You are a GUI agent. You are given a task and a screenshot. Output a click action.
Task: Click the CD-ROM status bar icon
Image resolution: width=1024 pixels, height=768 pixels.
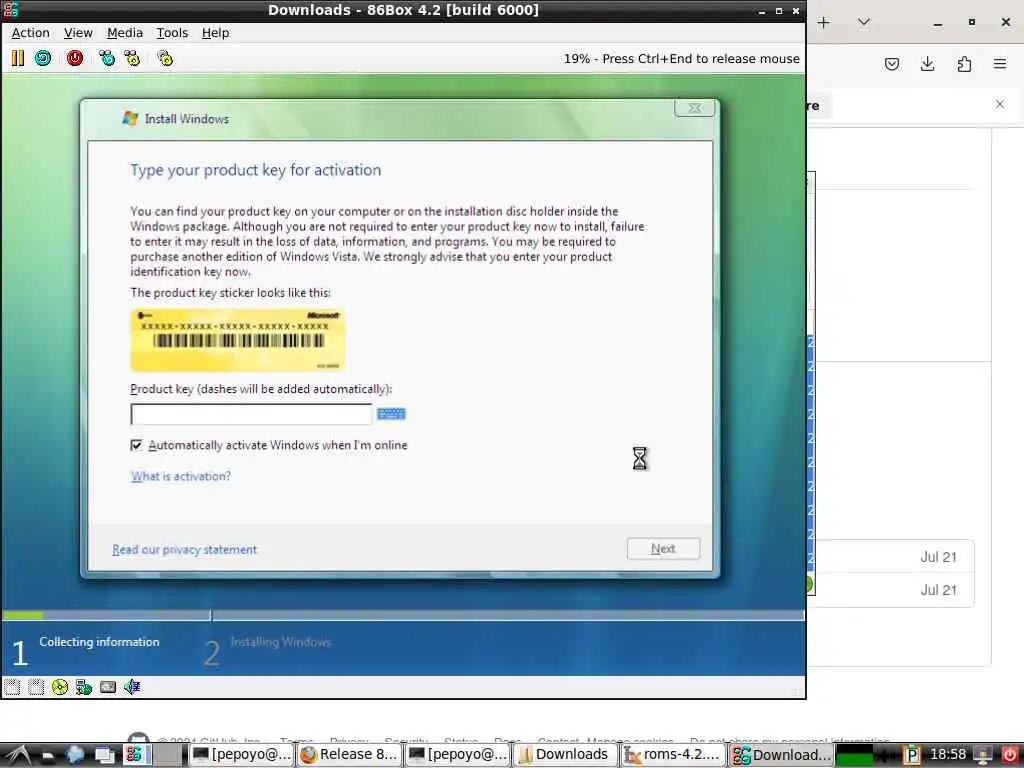(x=59, y=686)
